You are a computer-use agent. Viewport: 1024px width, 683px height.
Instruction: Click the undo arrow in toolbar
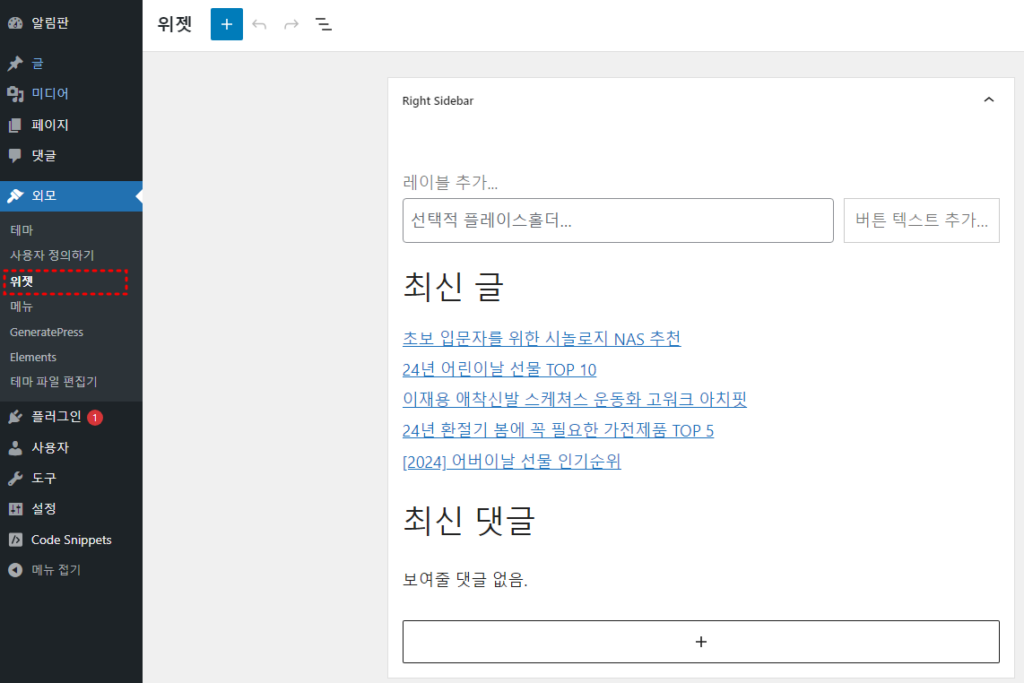(259, 25)
